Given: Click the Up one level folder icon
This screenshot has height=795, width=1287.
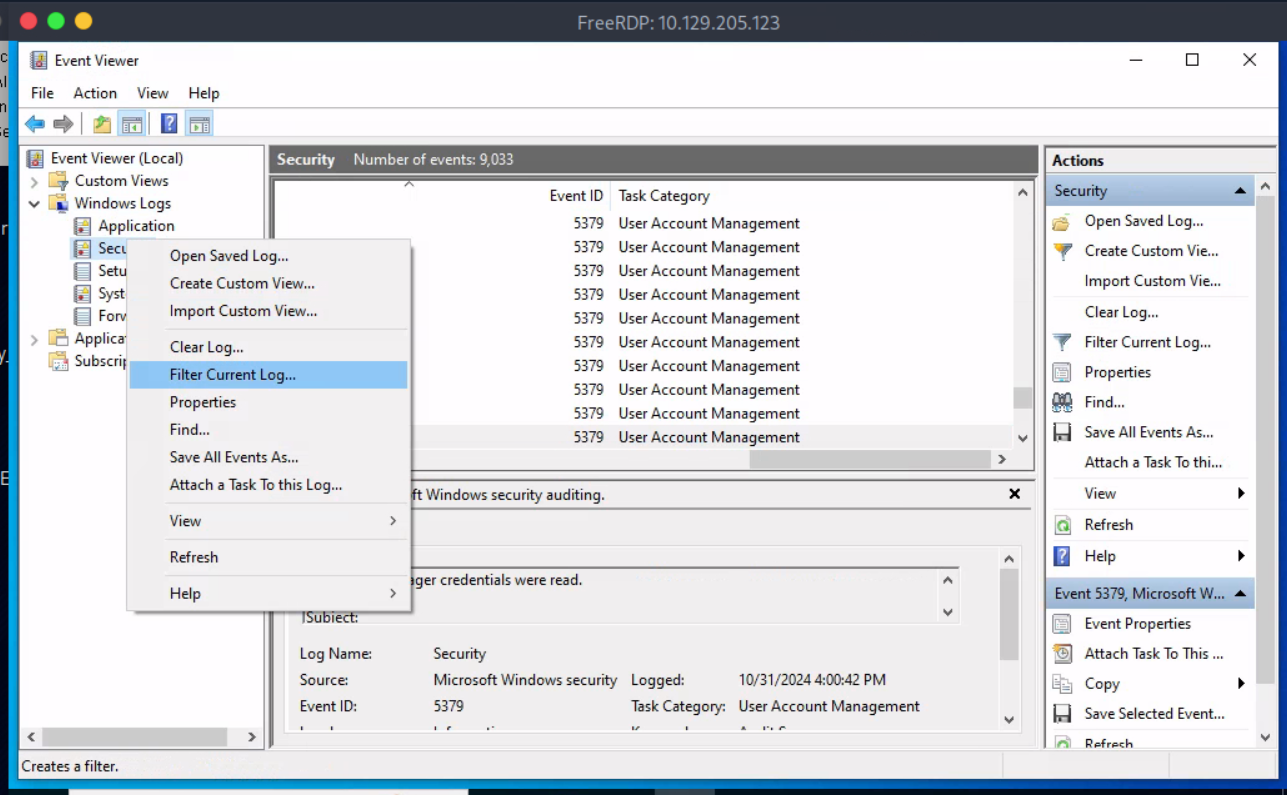Looking at the screenshot, I should point(102,124).
